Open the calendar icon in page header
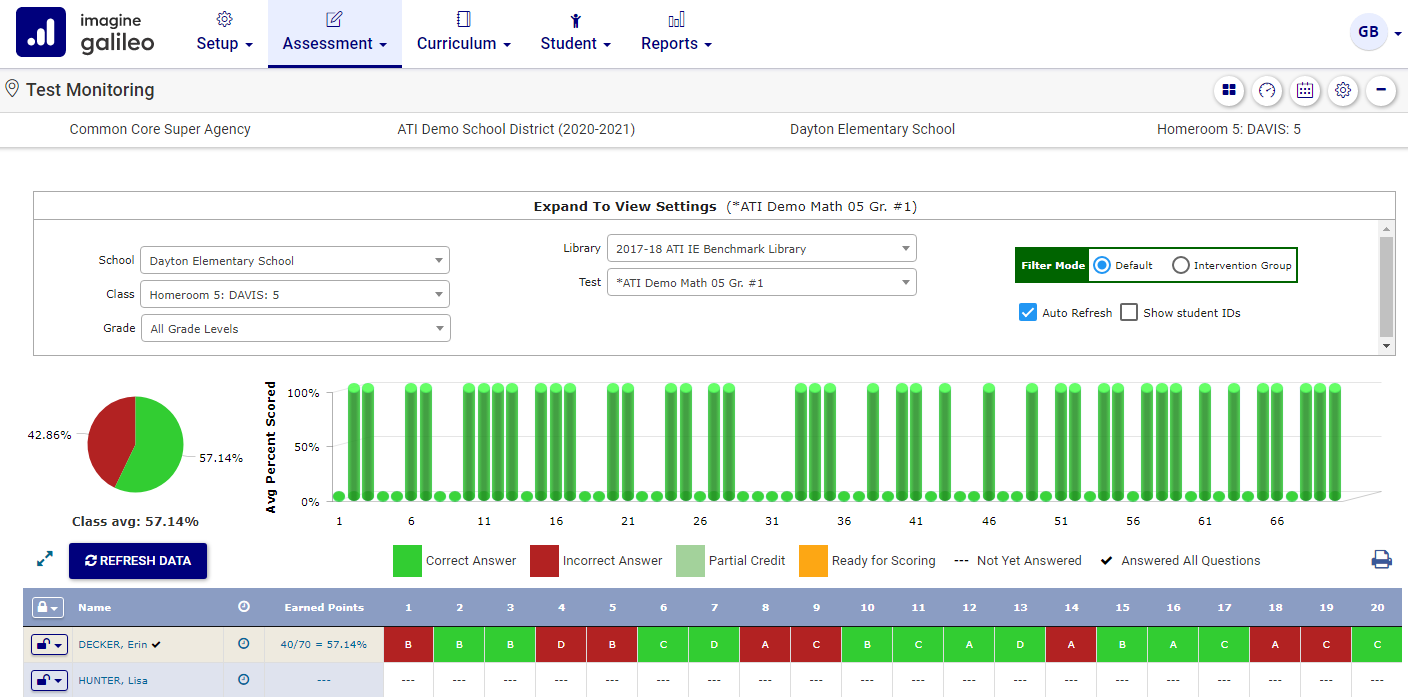This screenshot has height=698, width=1408. (1305, 90)
